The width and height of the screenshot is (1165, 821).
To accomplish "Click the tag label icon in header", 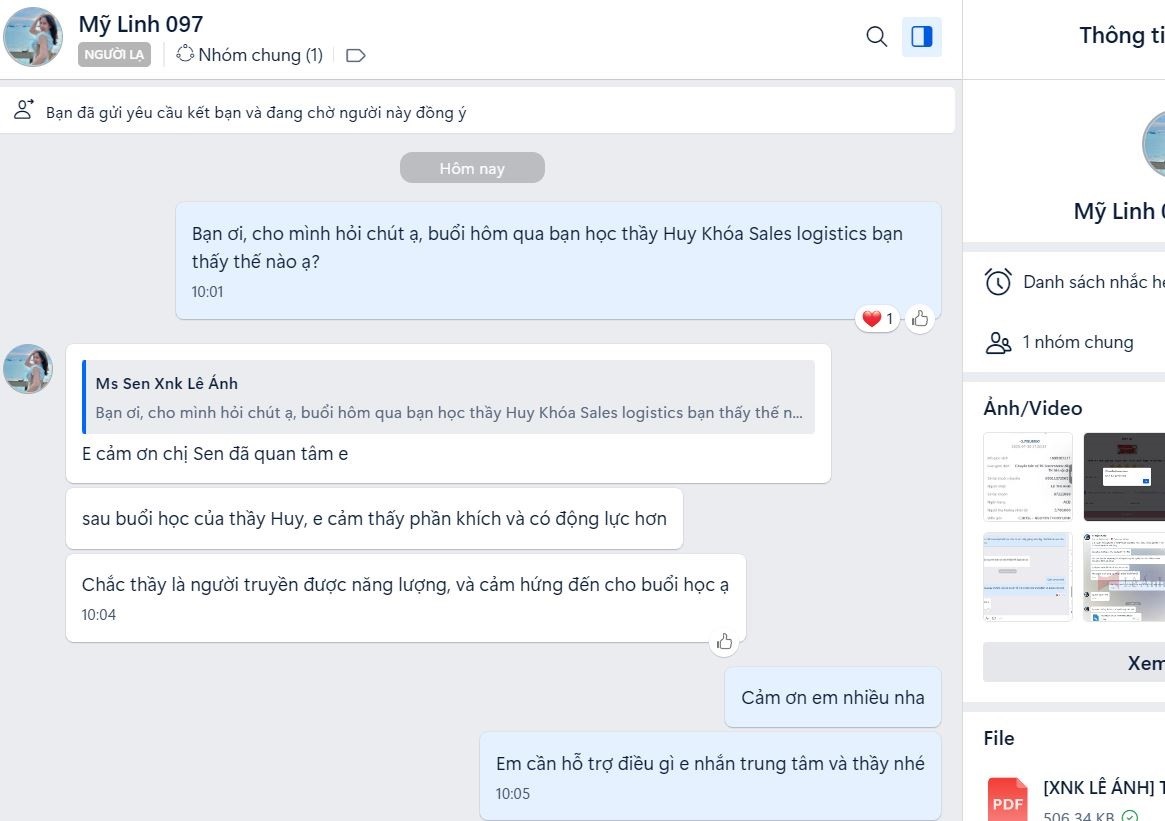I will click(355, 56).
